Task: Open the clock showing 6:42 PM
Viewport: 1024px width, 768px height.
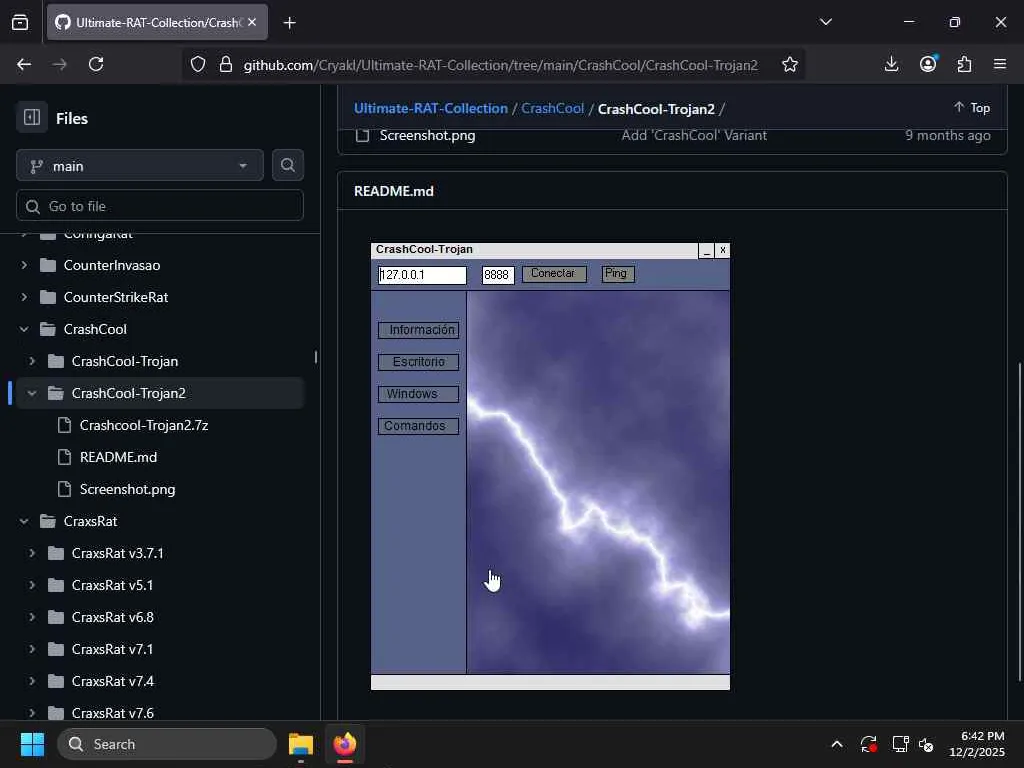Action: click(x=977, y=744)
